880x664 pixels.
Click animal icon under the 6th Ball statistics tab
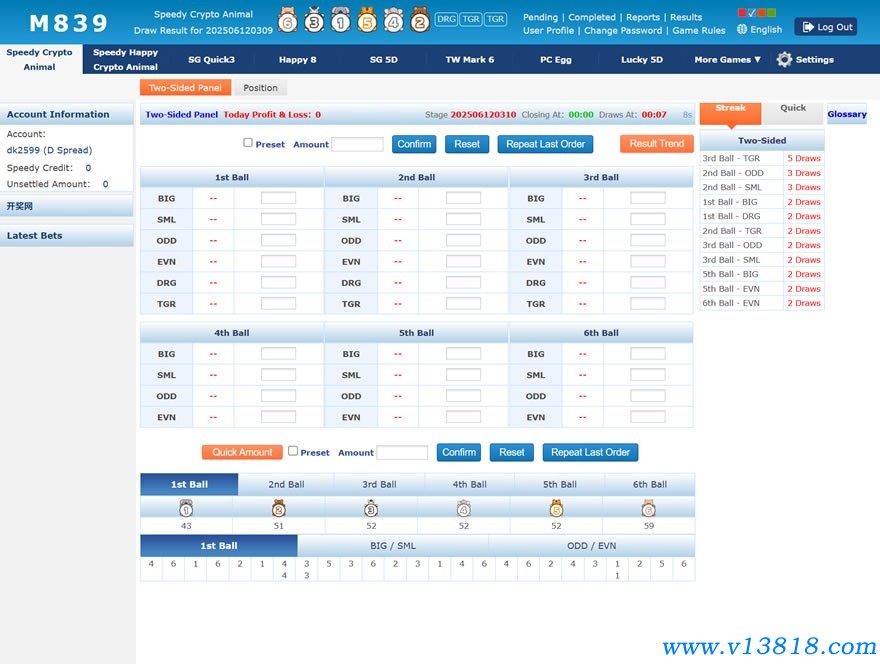coord(648,508)
